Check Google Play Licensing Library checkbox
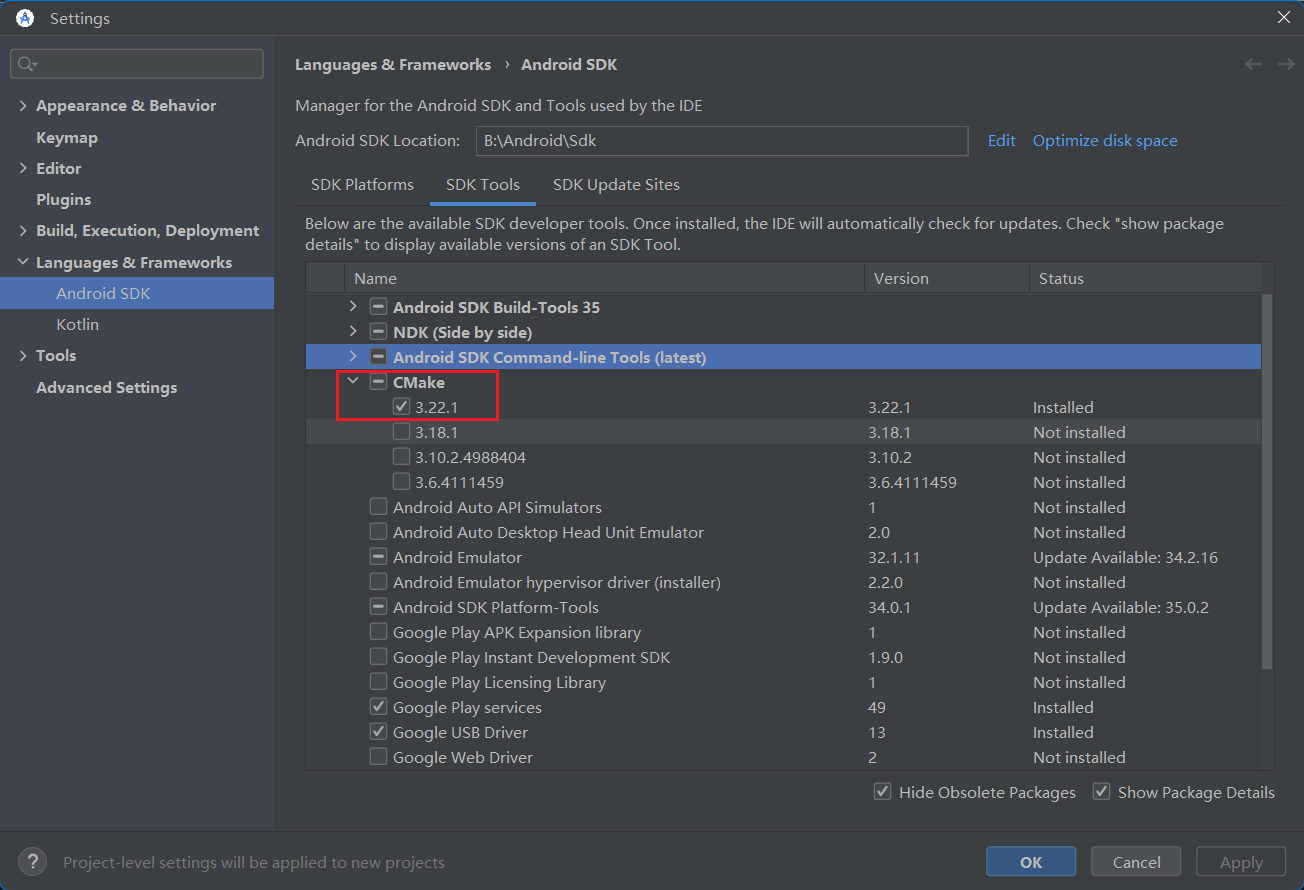The image size is (1304, 890). 378,682
